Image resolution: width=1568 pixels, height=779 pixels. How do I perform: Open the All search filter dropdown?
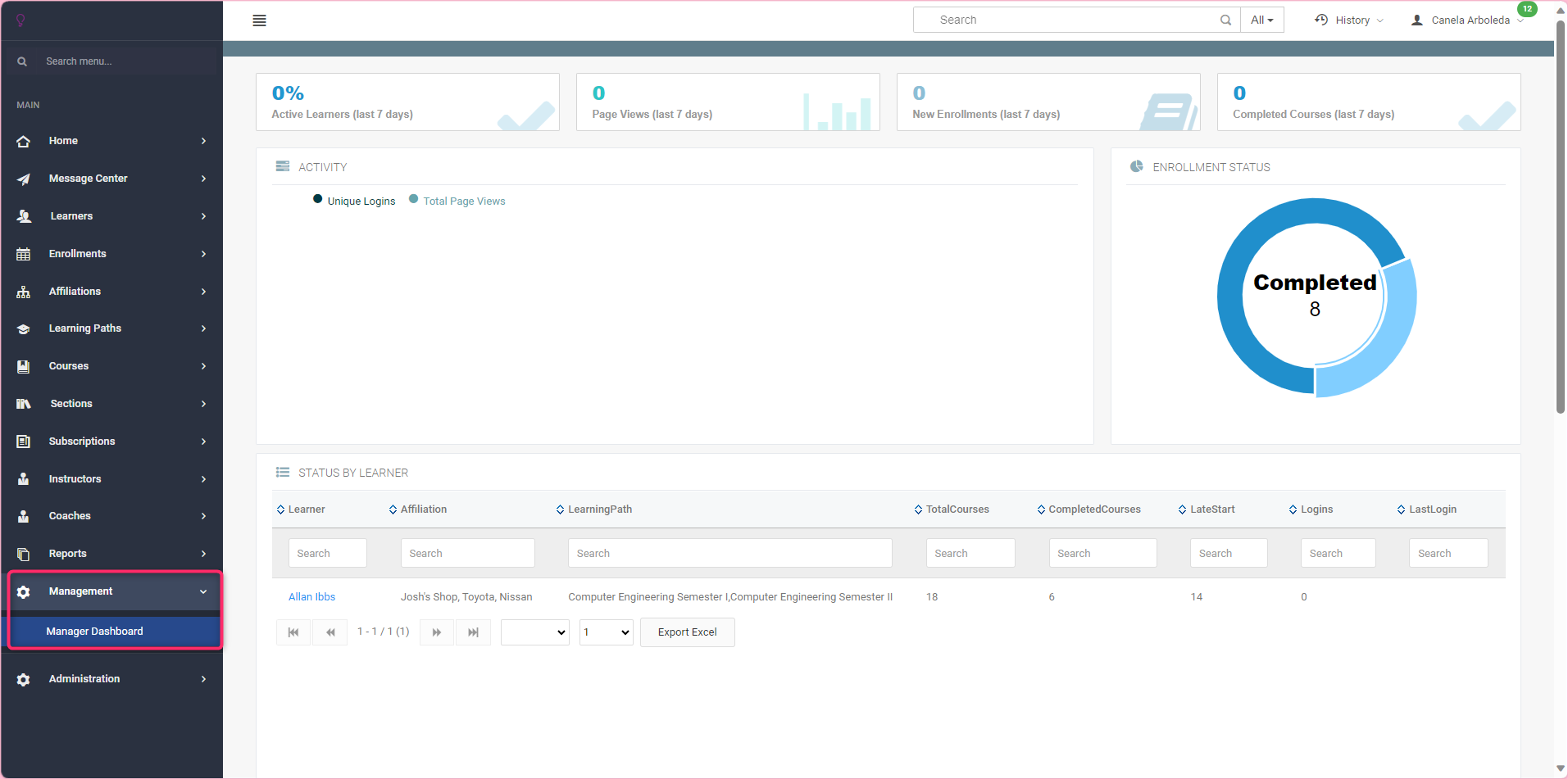point(1261,20)
